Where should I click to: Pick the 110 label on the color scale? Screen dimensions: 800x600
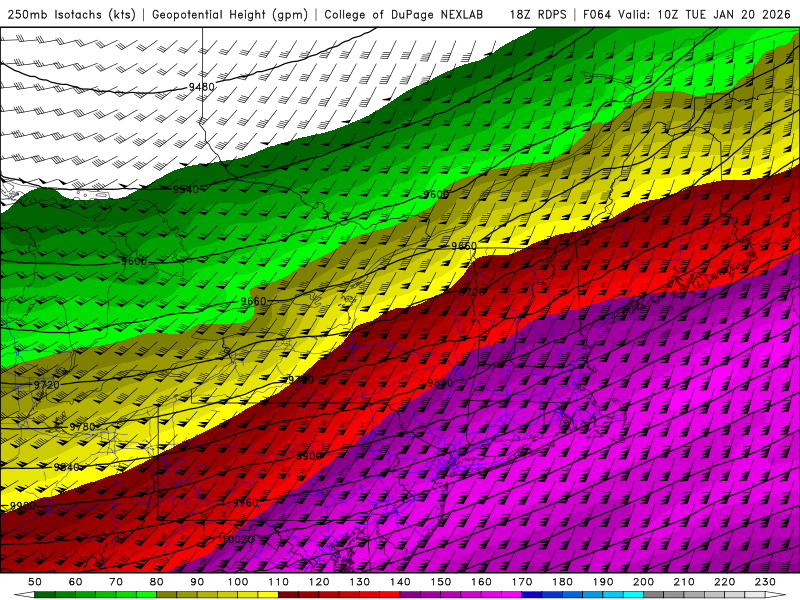279,582
